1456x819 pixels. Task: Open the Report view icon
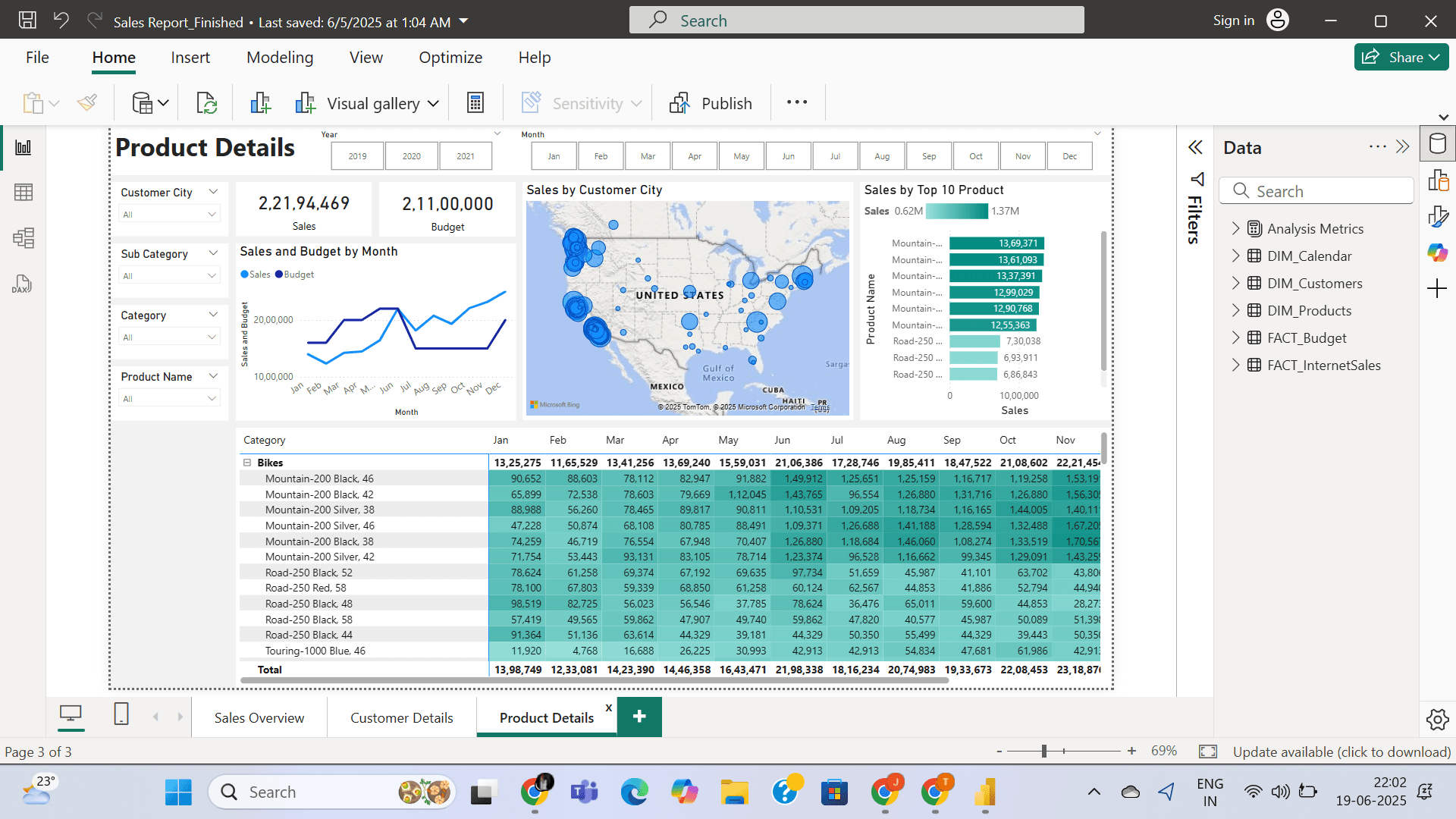click(24, 147)
